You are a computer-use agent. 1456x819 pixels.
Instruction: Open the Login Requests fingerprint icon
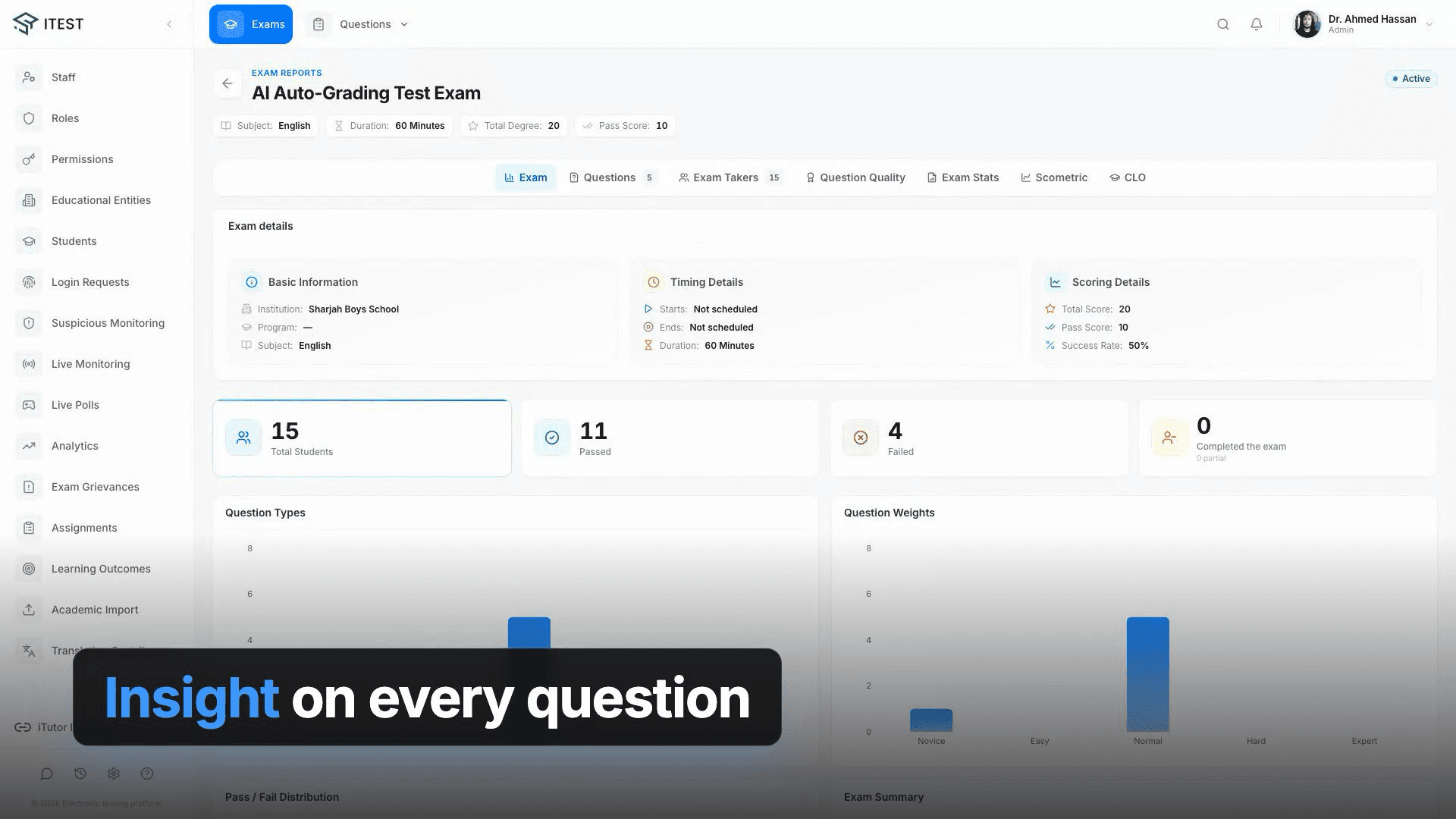pyautogui.click(x=29, y=282)
